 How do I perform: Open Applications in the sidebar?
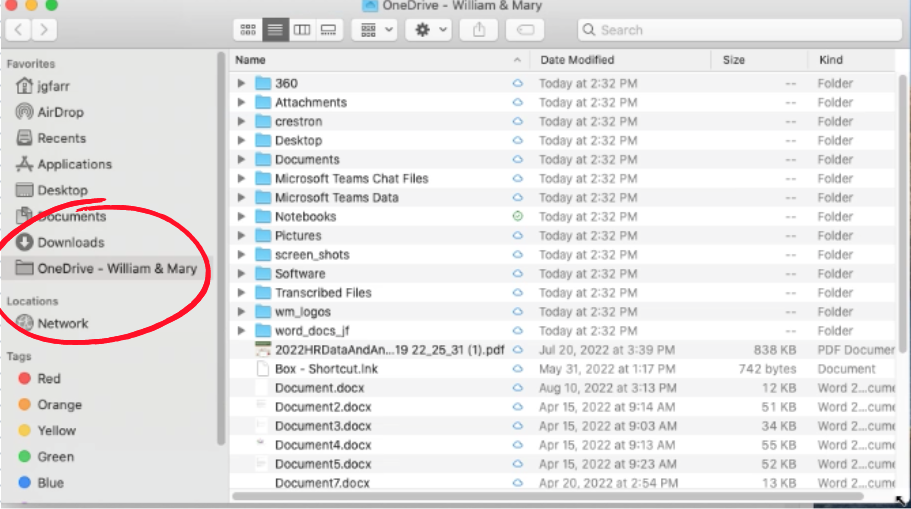(x=74, y=164)
